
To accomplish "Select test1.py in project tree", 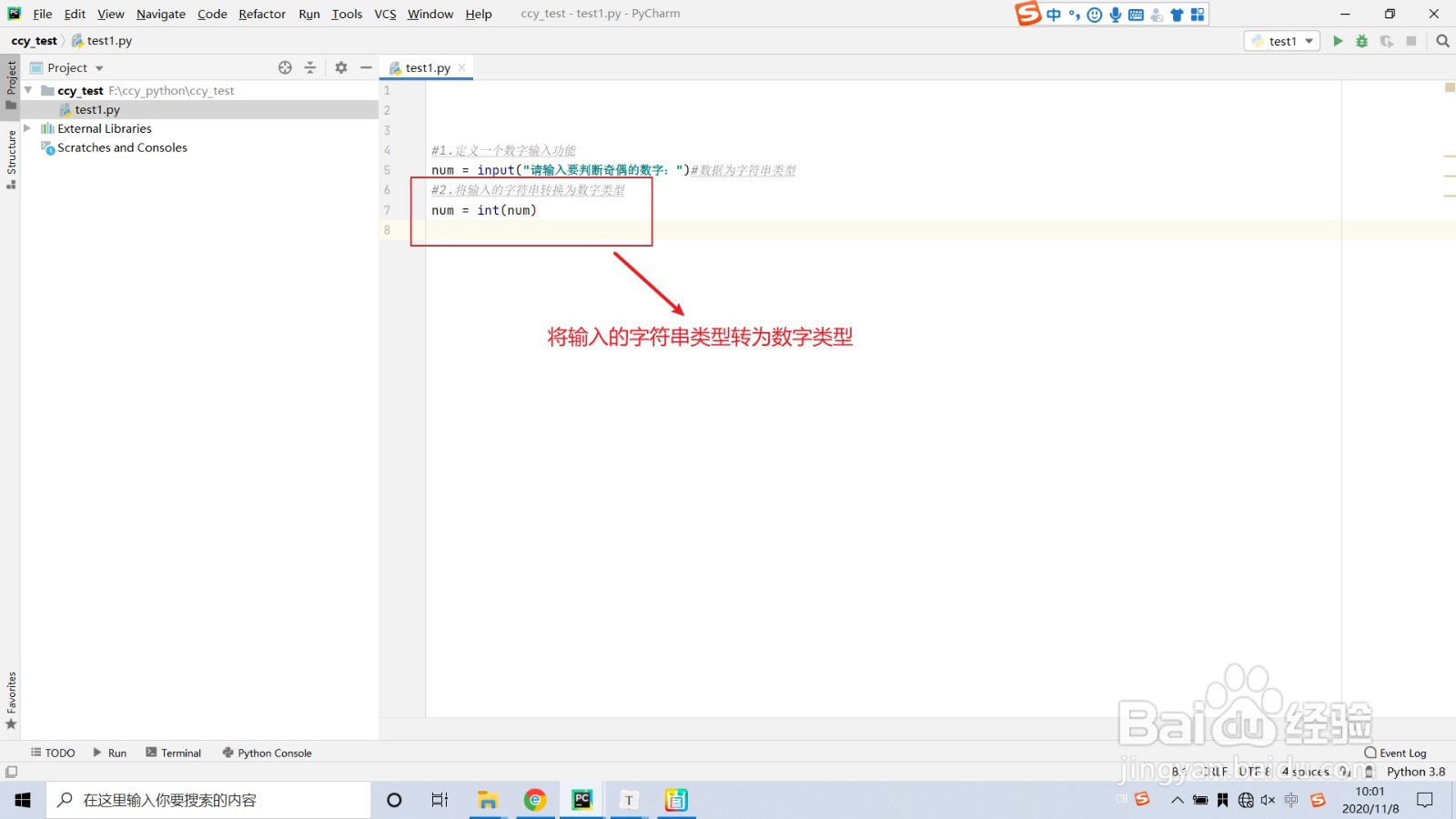I will pyautogui.click(x=97, y=109).
